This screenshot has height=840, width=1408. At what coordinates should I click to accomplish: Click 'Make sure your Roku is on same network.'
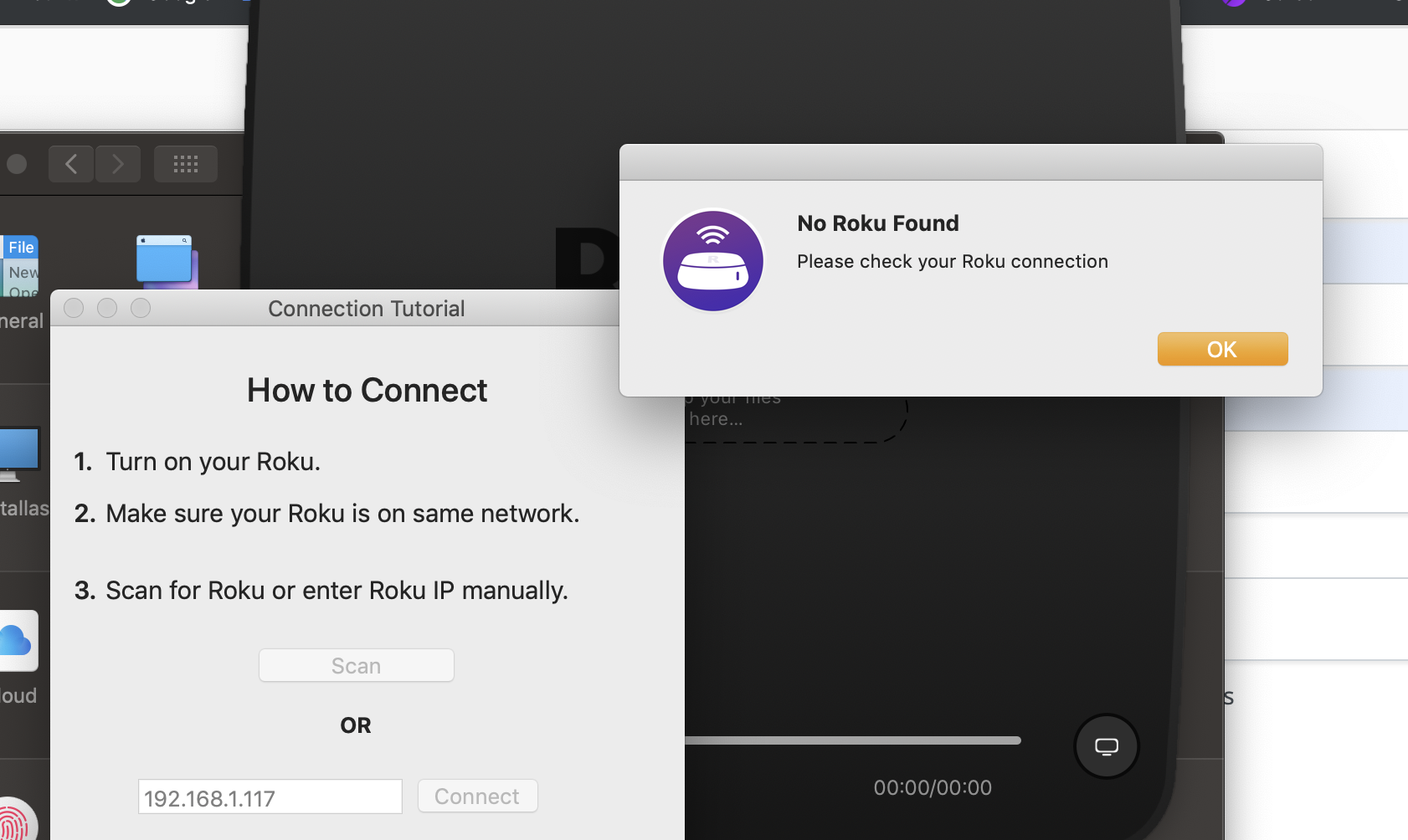[x=342, y=514]
